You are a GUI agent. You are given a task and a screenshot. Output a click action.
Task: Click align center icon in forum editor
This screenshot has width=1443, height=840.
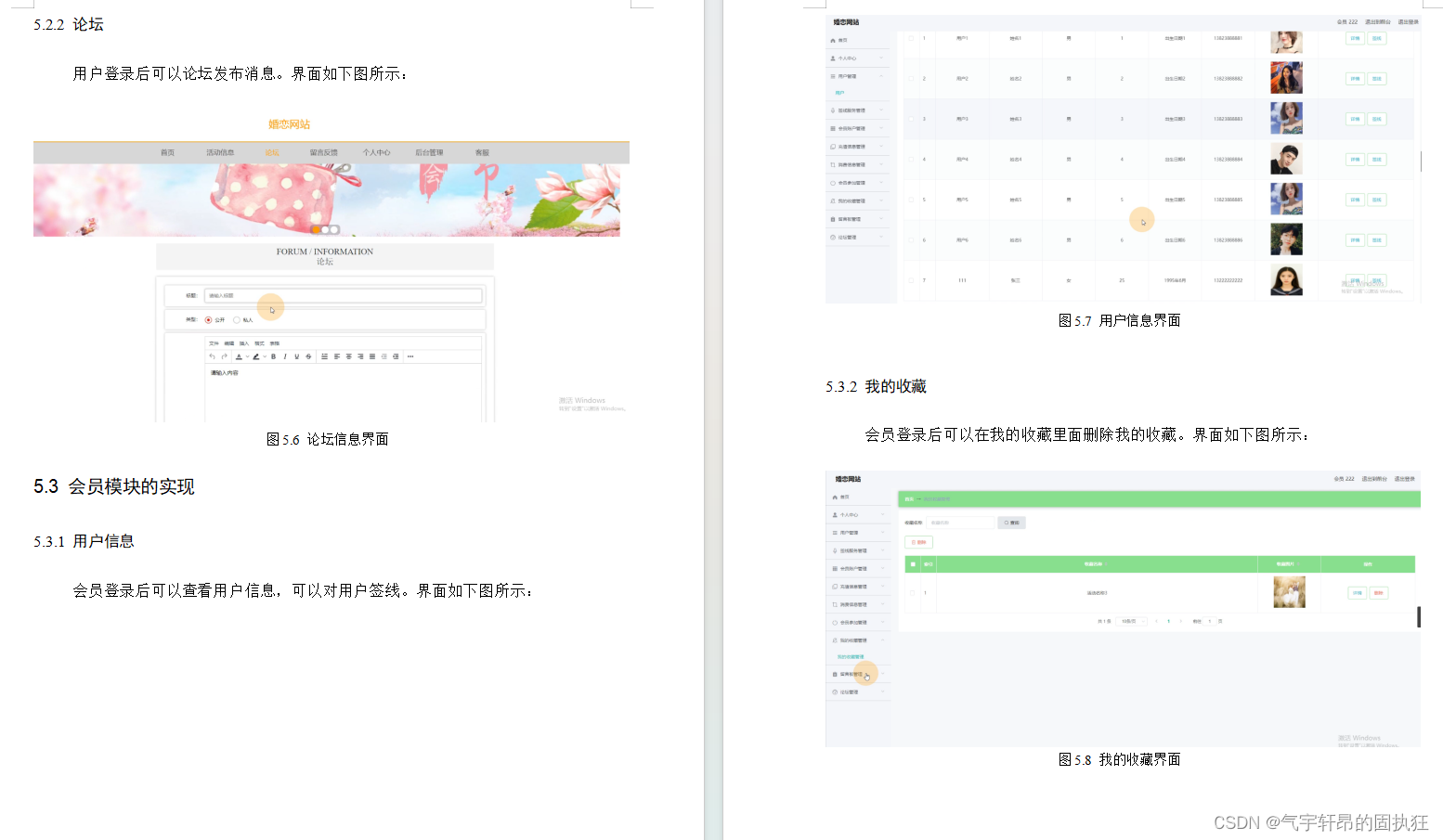tap(348, 356)
